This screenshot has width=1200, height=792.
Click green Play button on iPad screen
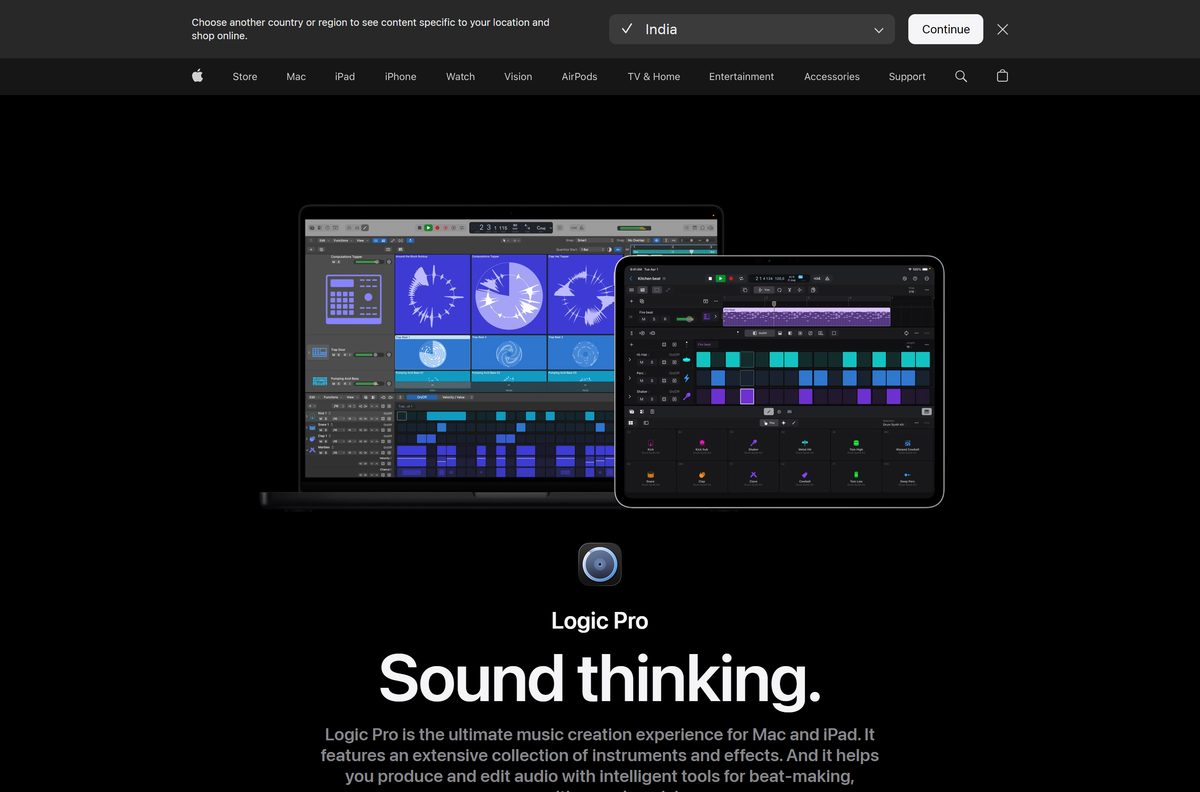[720, 278]
